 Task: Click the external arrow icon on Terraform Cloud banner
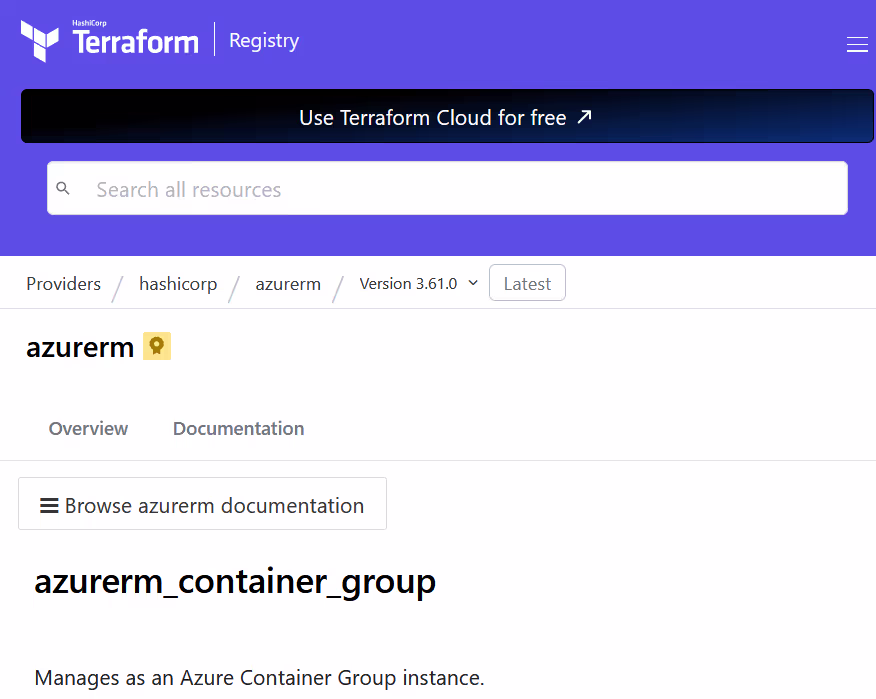tap(584, 117)
